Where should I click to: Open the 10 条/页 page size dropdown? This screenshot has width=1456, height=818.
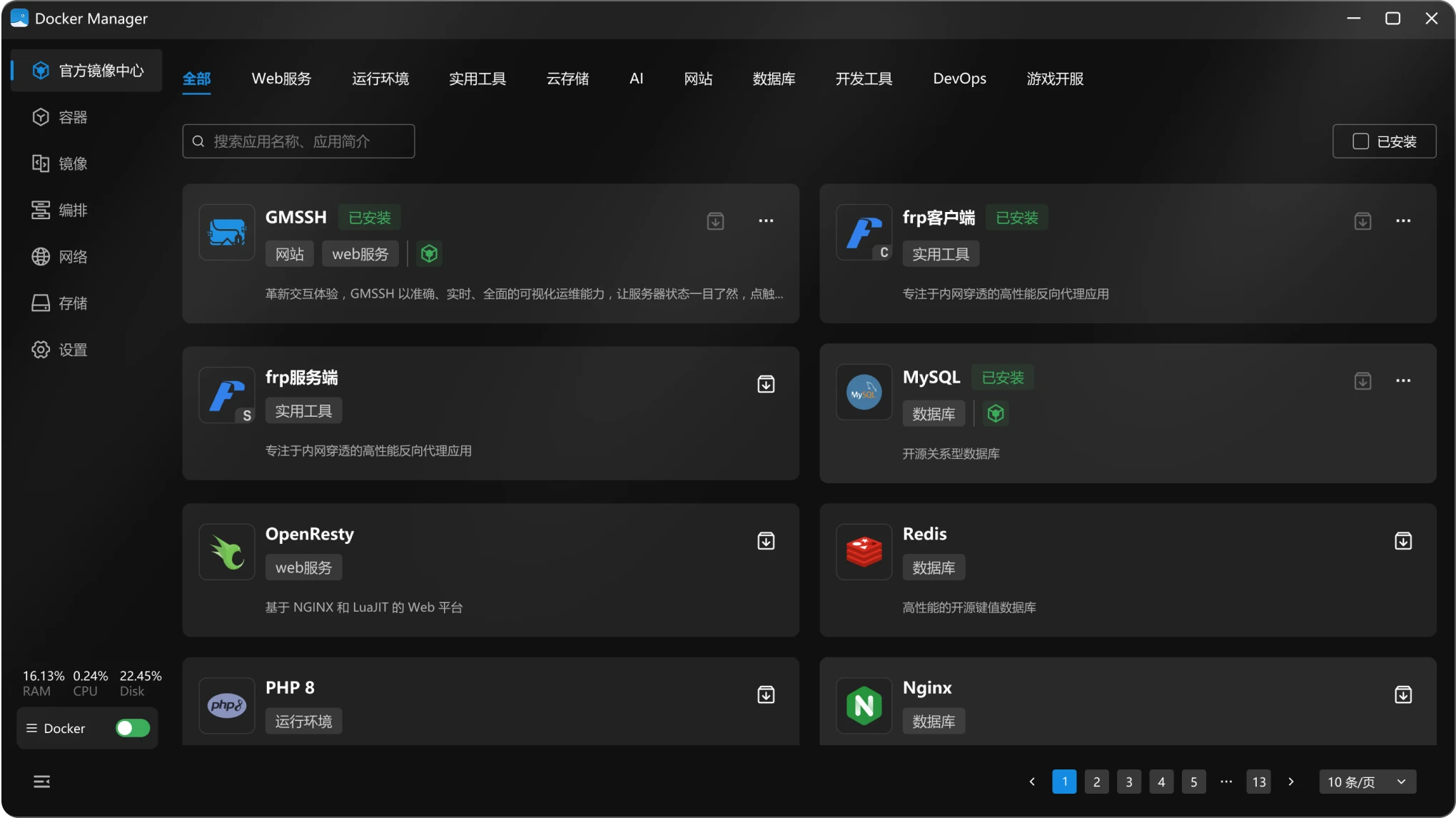coord(1367,782)
